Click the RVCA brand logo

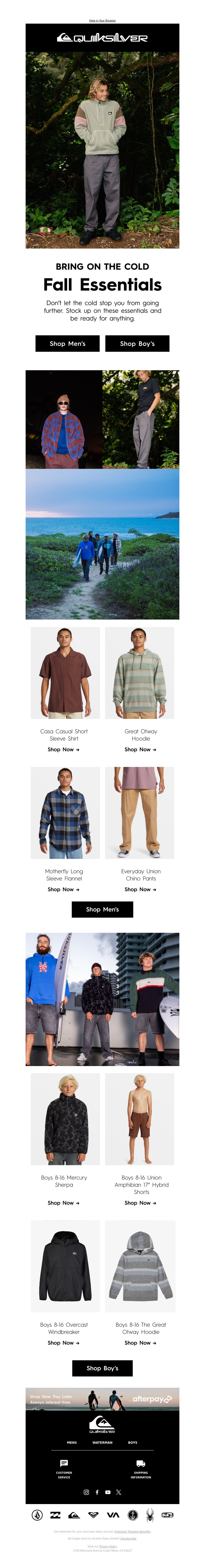coord(113,1515)
